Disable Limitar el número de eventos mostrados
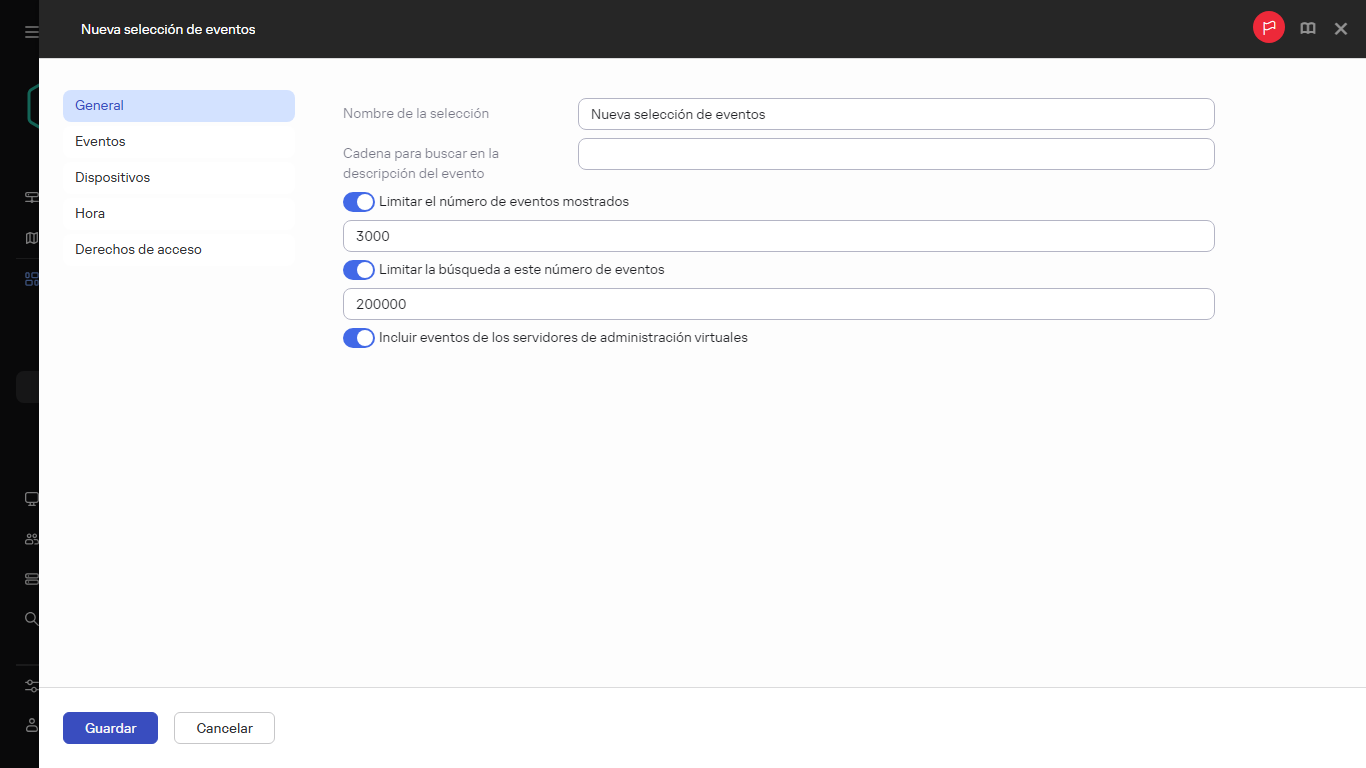Image resolution: width=1366 pixels, height=768 pixels. [358, 201]
